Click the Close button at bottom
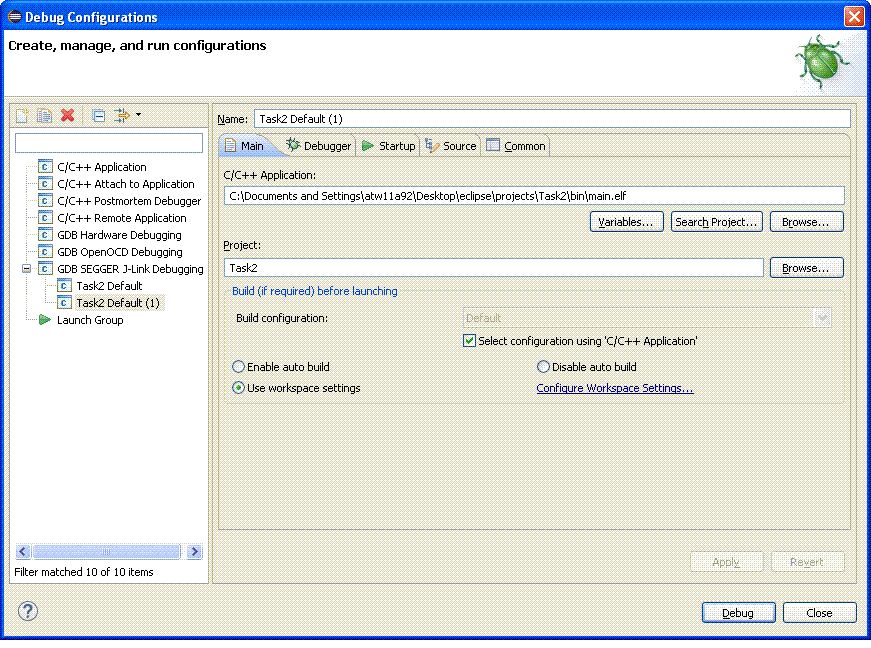871x648 pixels. (820, 612)
